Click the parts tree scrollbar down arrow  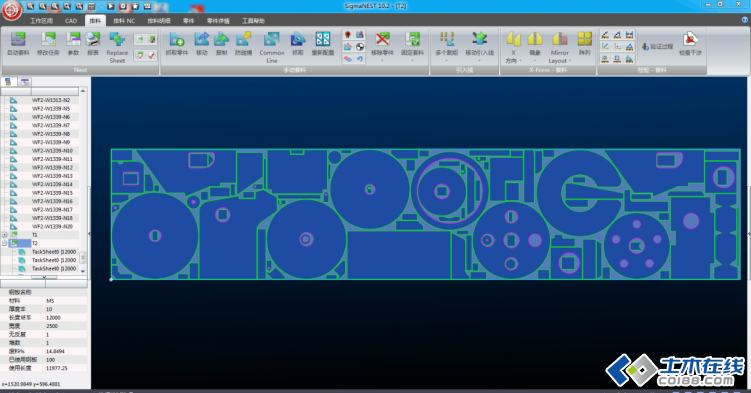pyautogui.click(x=83, y=271)
